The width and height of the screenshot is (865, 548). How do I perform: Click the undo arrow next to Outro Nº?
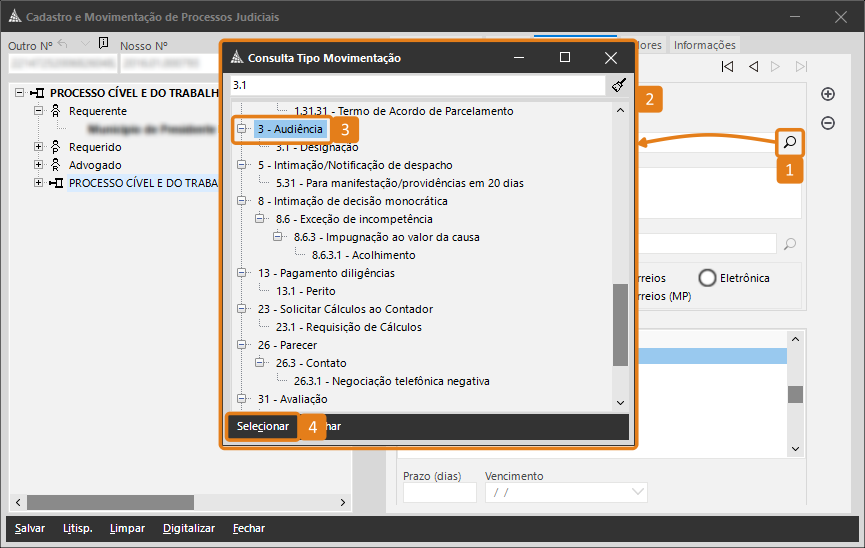(x=63, y=44)
